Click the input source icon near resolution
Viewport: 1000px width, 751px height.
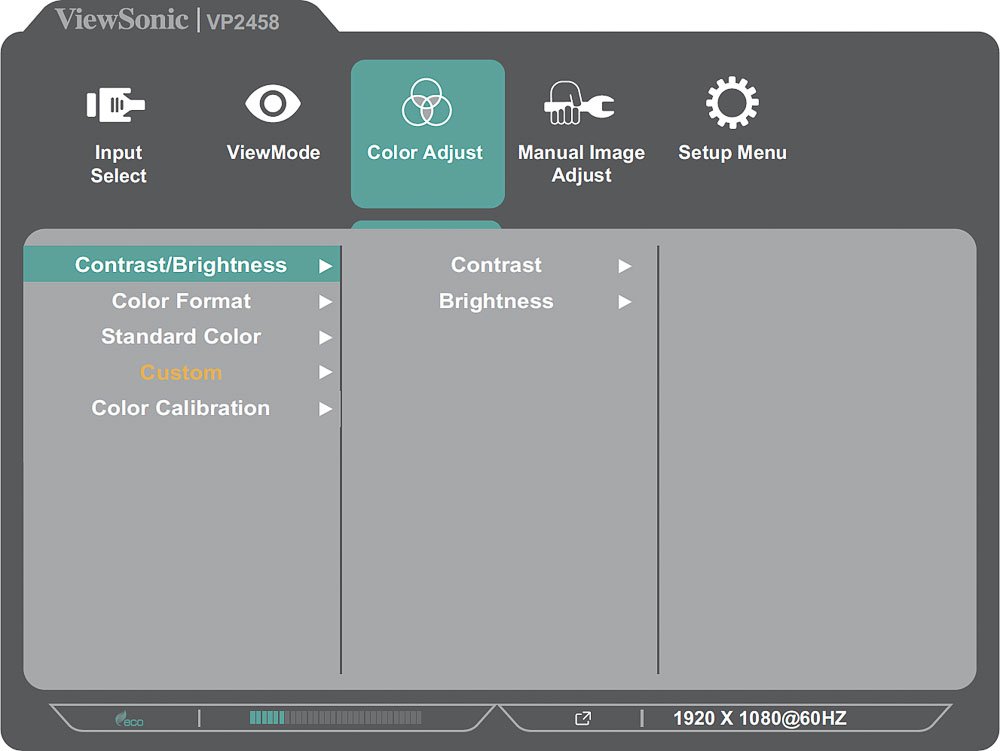583,718
